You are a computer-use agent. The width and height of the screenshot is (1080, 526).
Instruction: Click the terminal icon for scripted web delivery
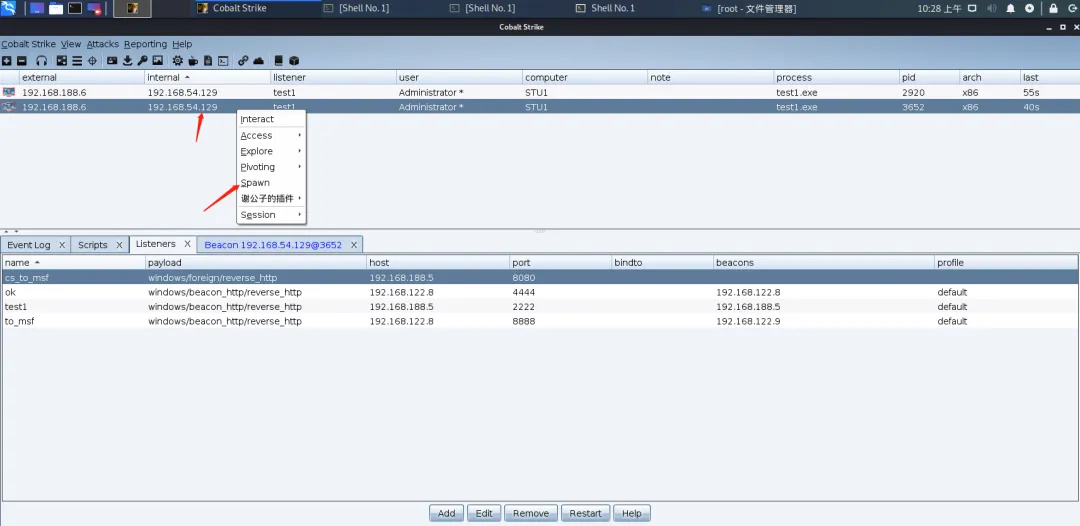click(223, 61)
